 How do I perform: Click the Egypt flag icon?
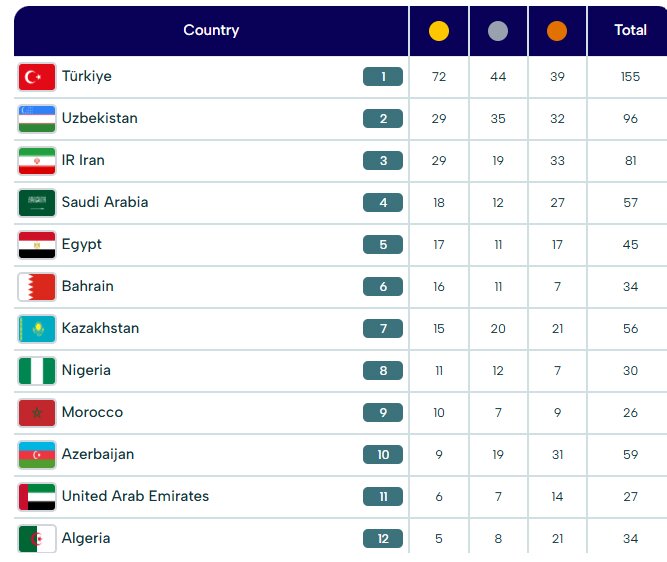coord(37,245)
